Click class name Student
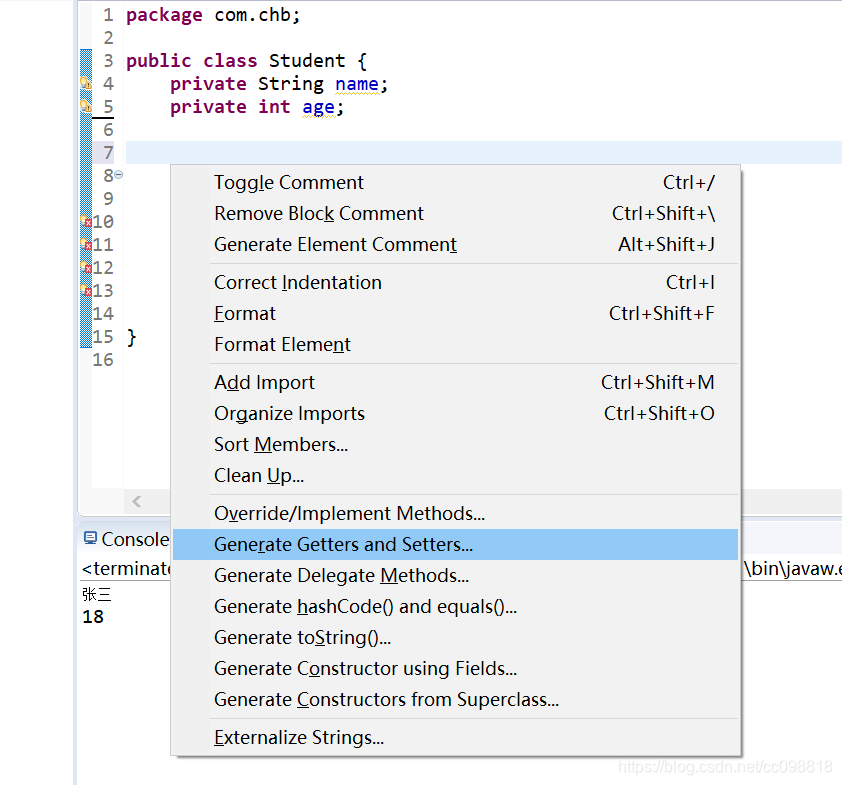The height and width of the screenshot is (785, 842). click(x=307, y=61)
